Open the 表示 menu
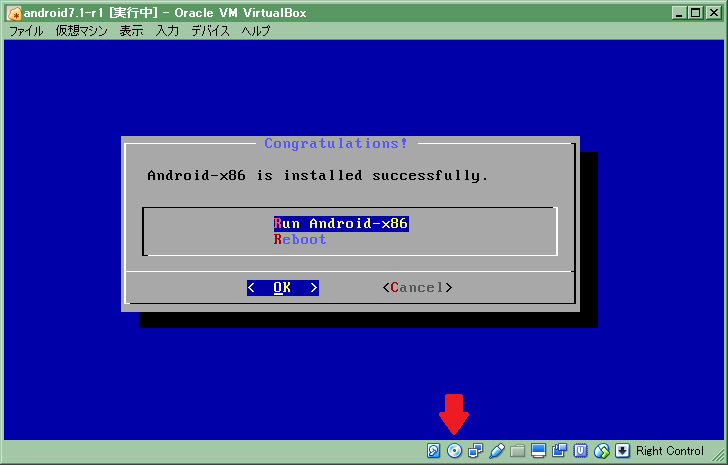This screenshot has width=728, height=465. click(131, 31)
